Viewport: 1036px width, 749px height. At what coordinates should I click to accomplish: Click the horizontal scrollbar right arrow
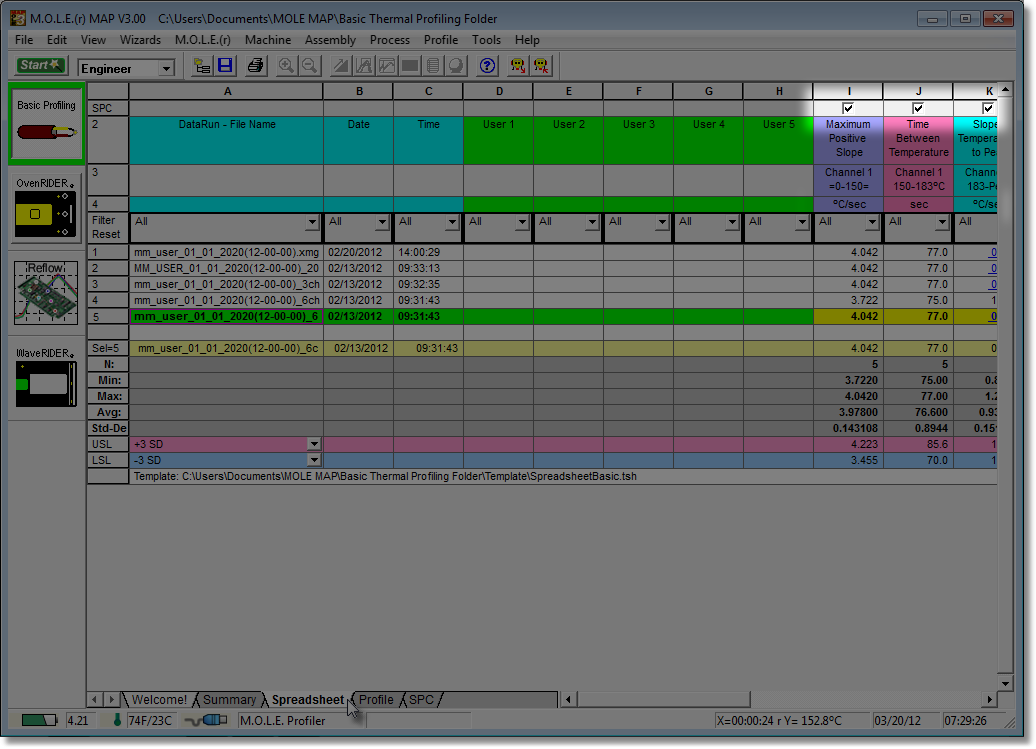click(989, 699)
